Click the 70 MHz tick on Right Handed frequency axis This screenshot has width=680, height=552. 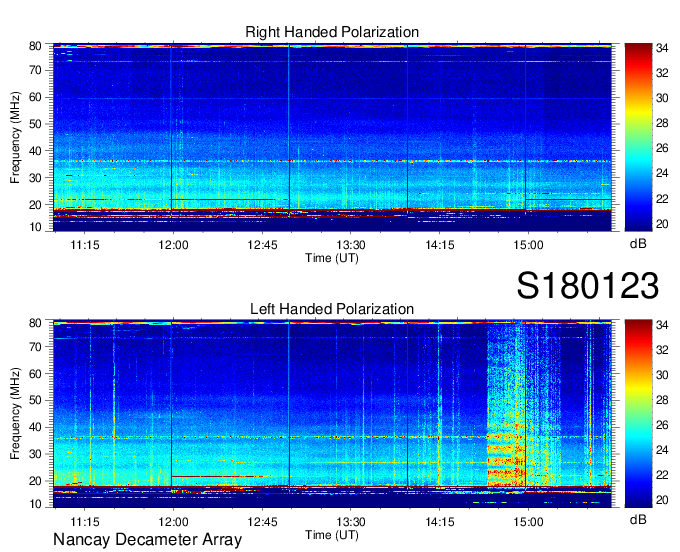tap(35, 70)
